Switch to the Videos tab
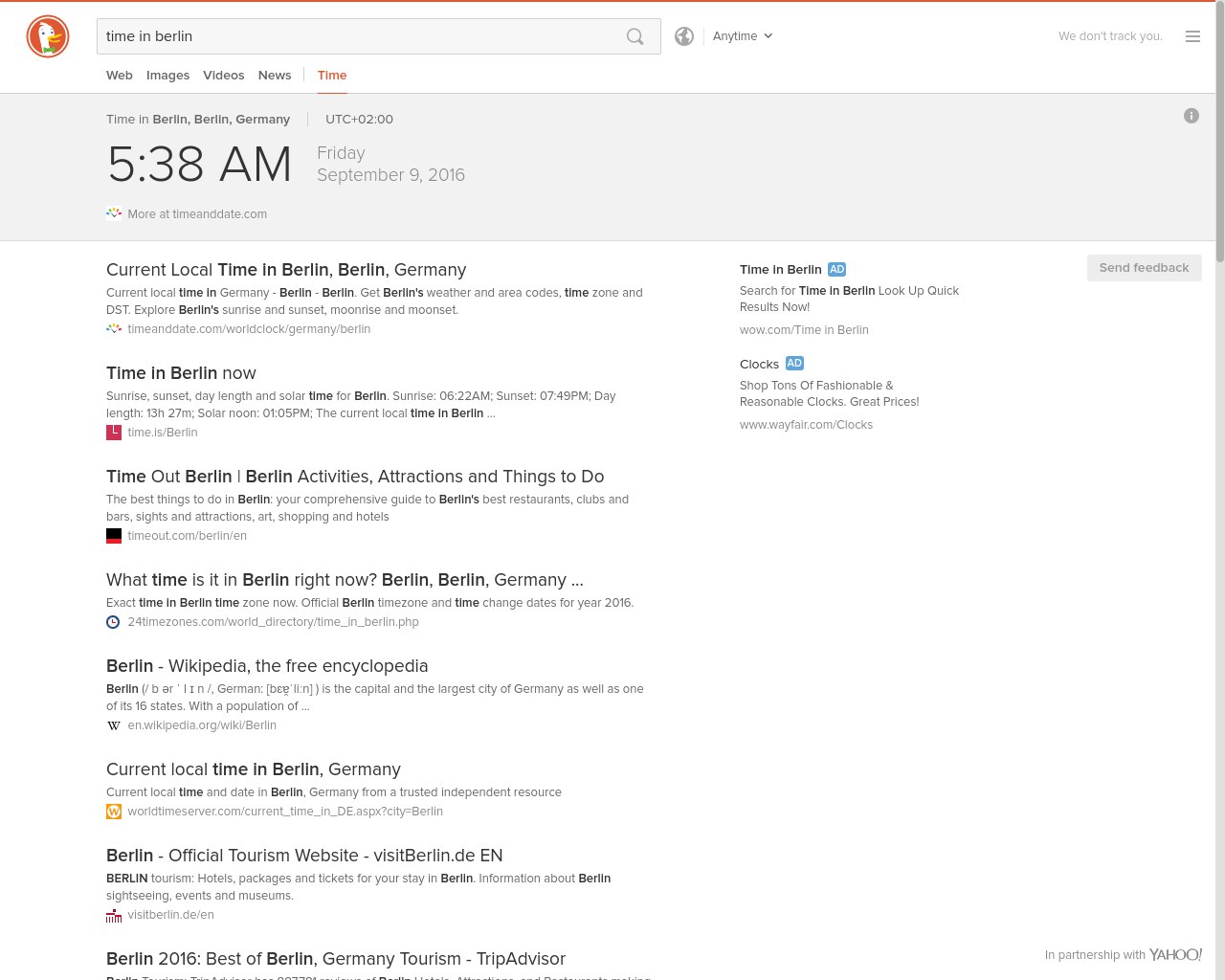This screenshot has height=980, width=1225. (223, 76)
